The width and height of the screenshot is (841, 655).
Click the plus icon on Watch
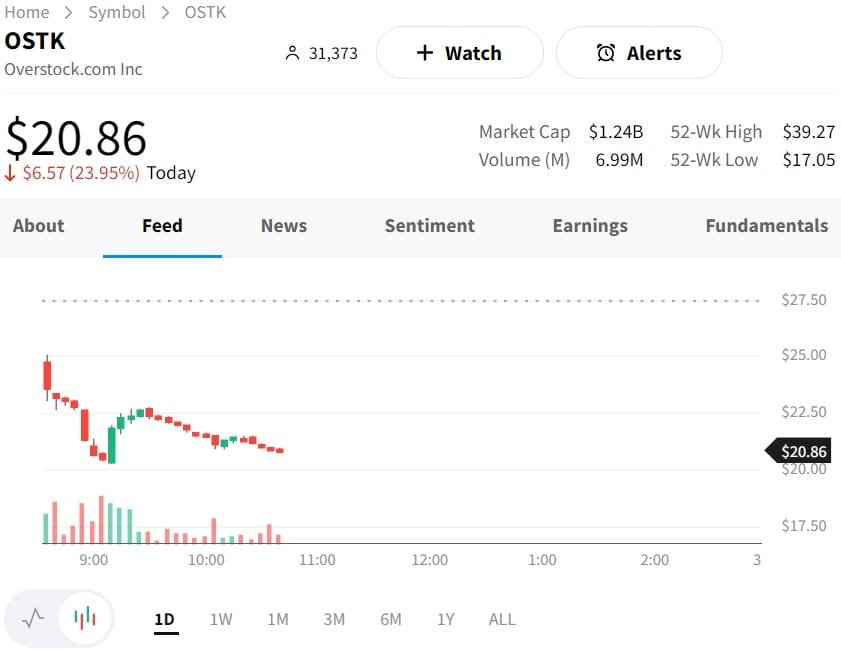pos(424,53)
